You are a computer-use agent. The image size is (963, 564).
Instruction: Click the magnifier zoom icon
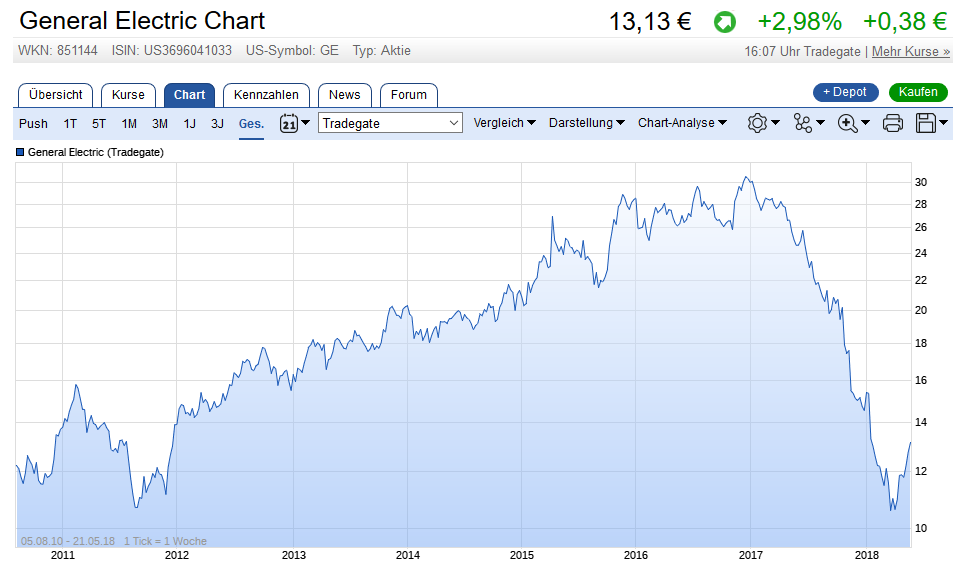848,123
